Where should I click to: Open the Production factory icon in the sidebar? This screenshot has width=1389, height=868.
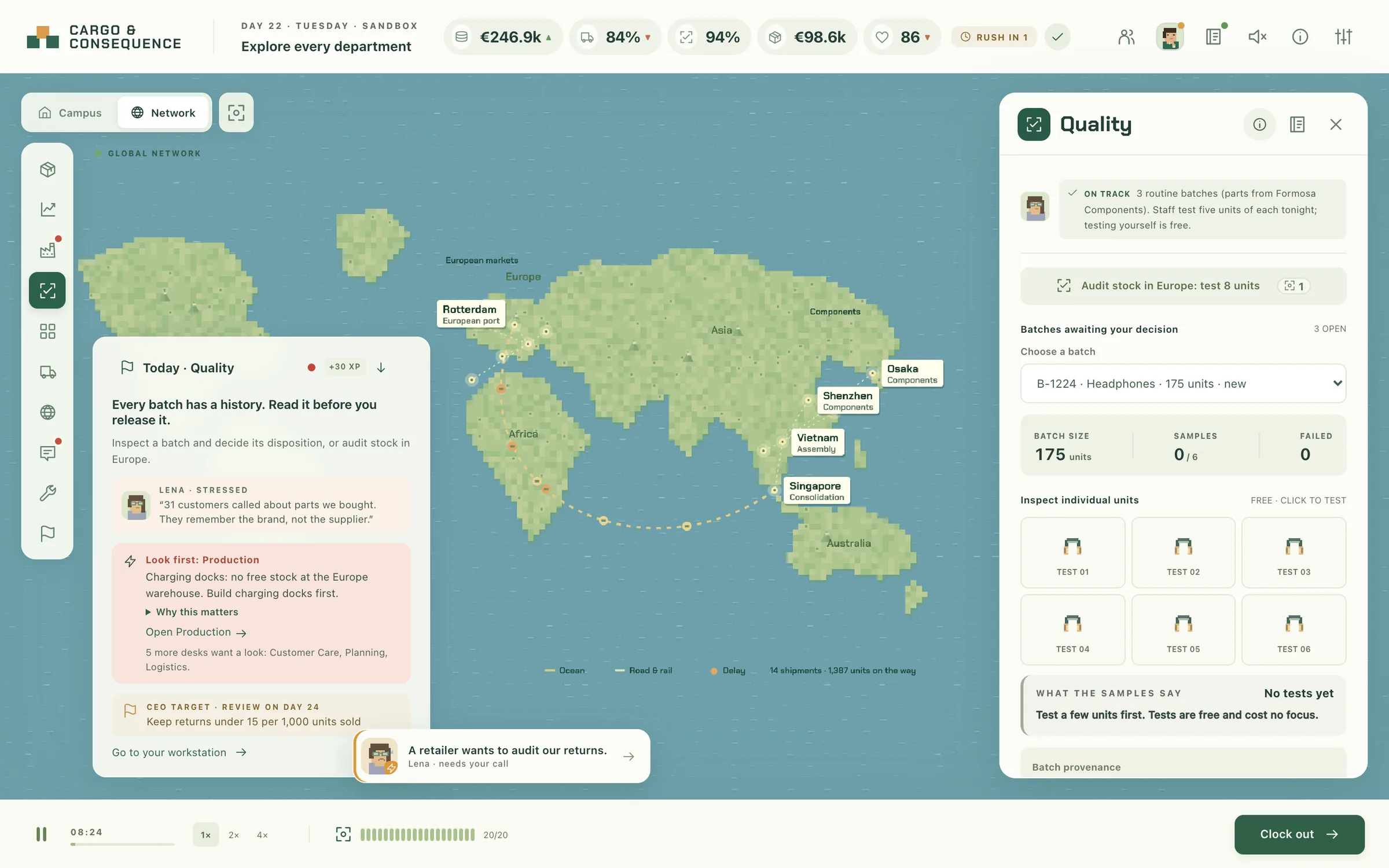[47, 250]
